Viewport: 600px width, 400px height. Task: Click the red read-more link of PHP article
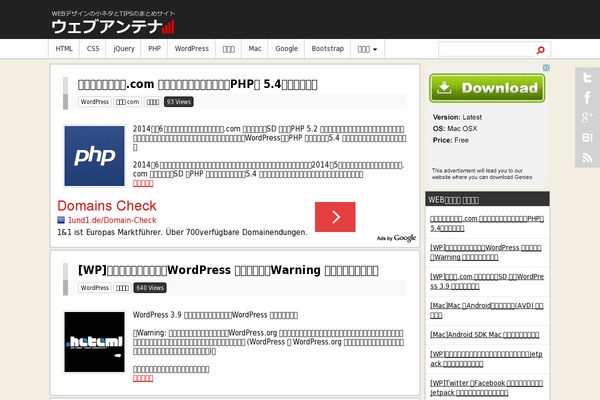pos(143,183)
